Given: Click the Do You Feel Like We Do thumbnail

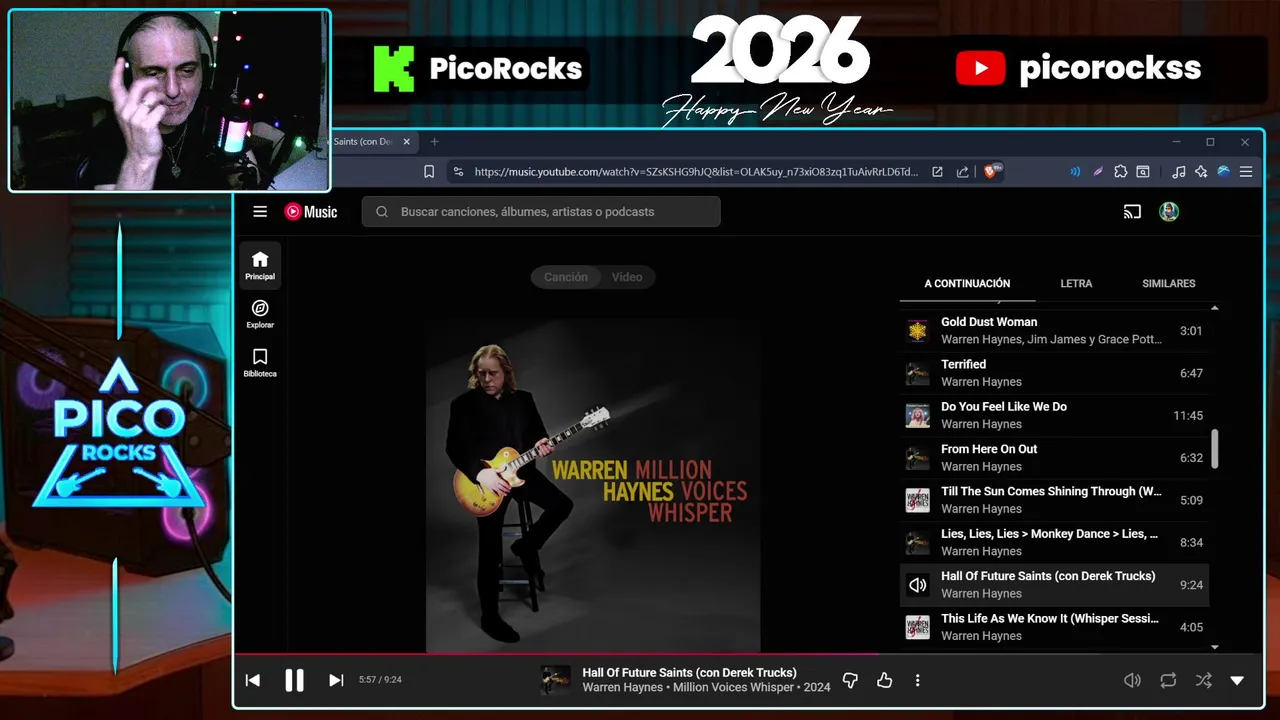Looking at the screenshot, I should pos(917,415).
